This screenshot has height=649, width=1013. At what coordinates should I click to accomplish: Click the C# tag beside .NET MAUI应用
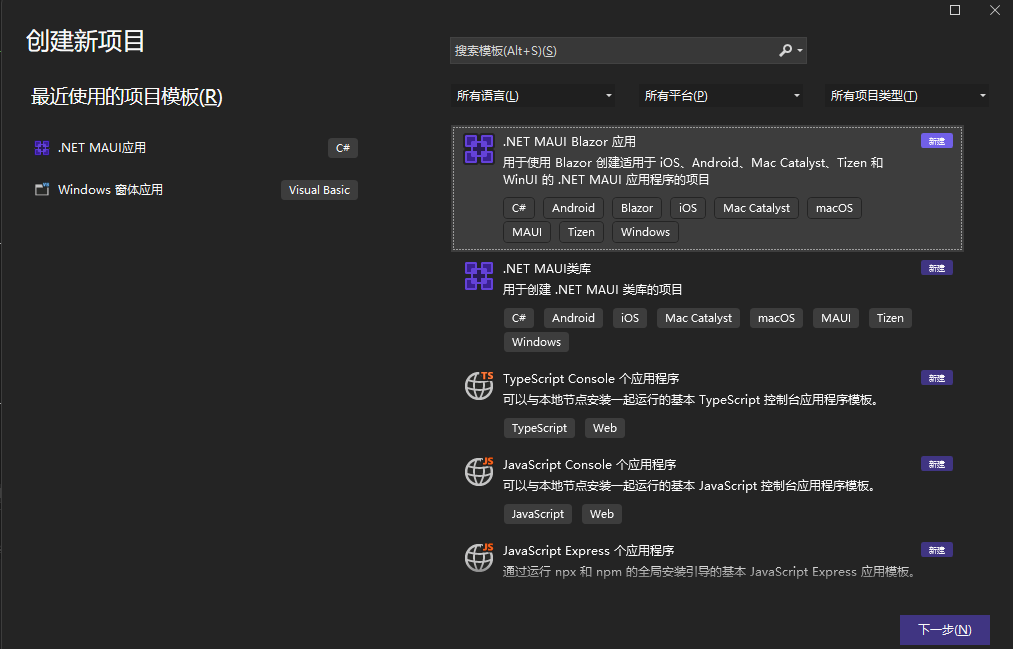pos(342,148)
